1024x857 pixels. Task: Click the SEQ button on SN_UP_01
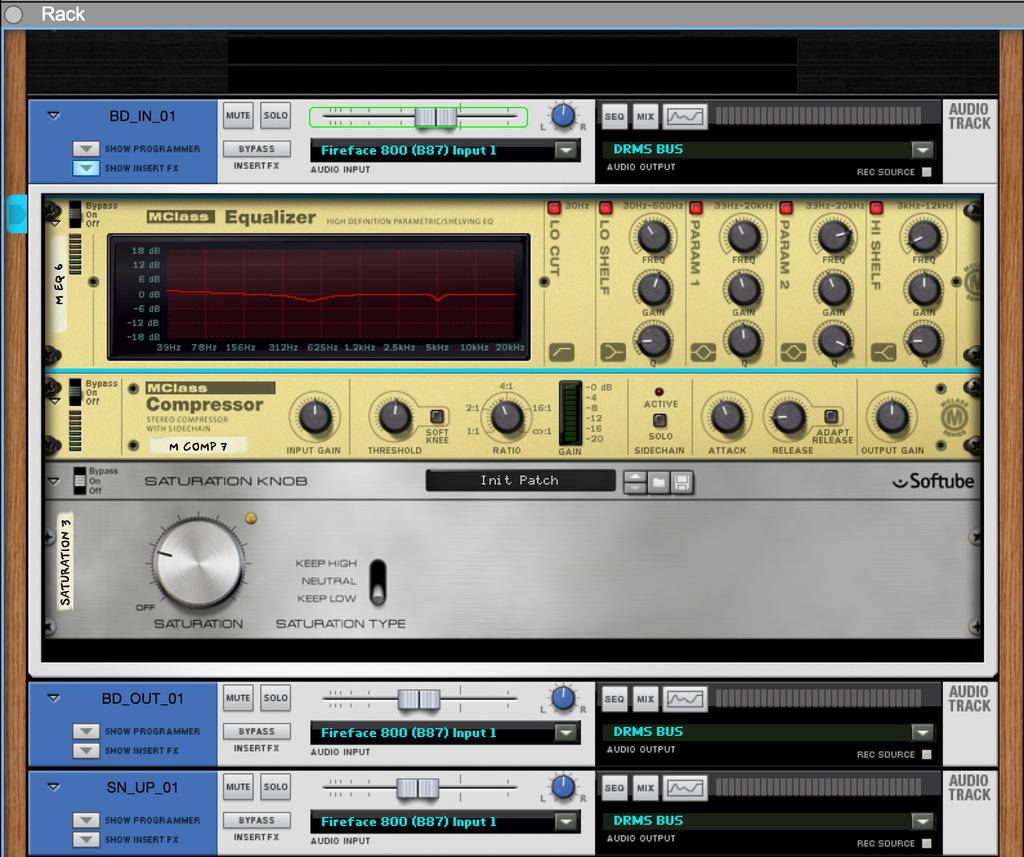(614, 788)
